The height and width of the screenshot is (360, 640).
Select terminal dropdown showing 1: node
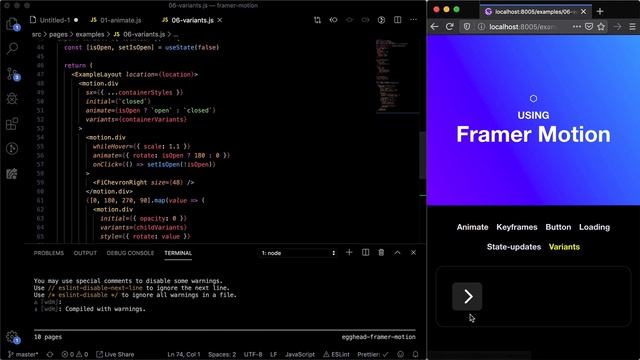(x=298, y=253)
